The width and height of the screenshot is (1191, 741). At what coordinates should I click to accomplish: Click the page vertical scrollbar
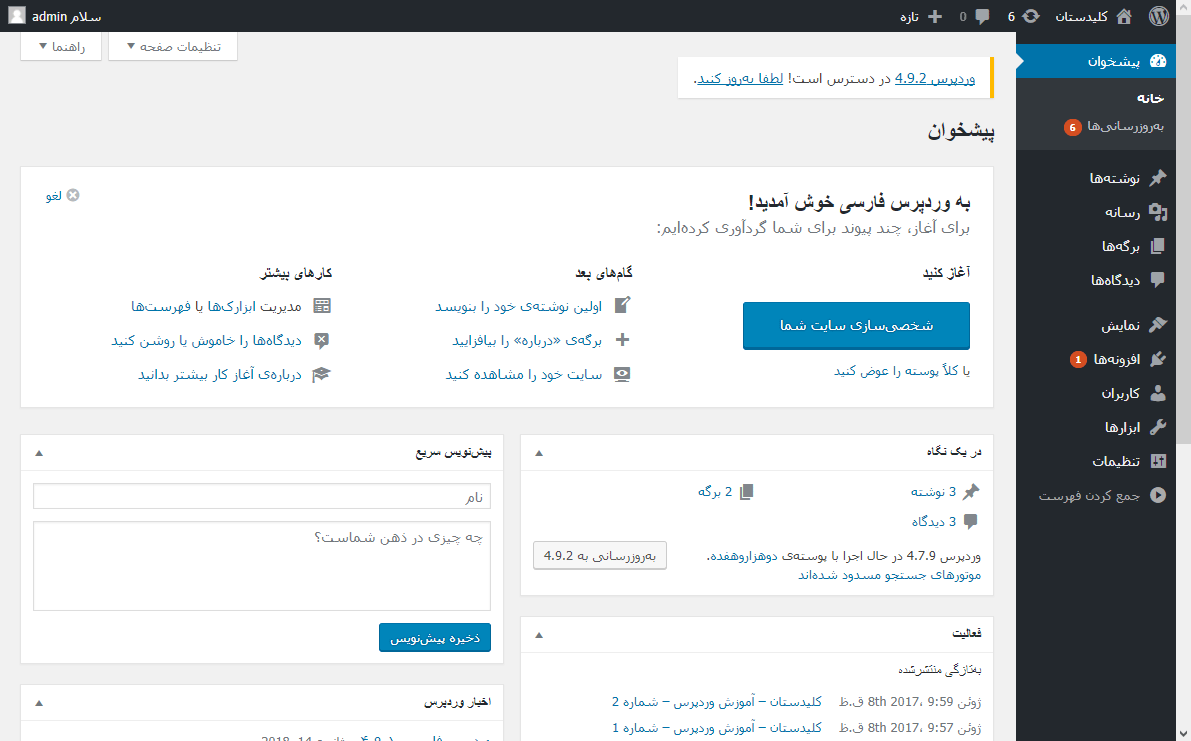(x=1183, y=228)
